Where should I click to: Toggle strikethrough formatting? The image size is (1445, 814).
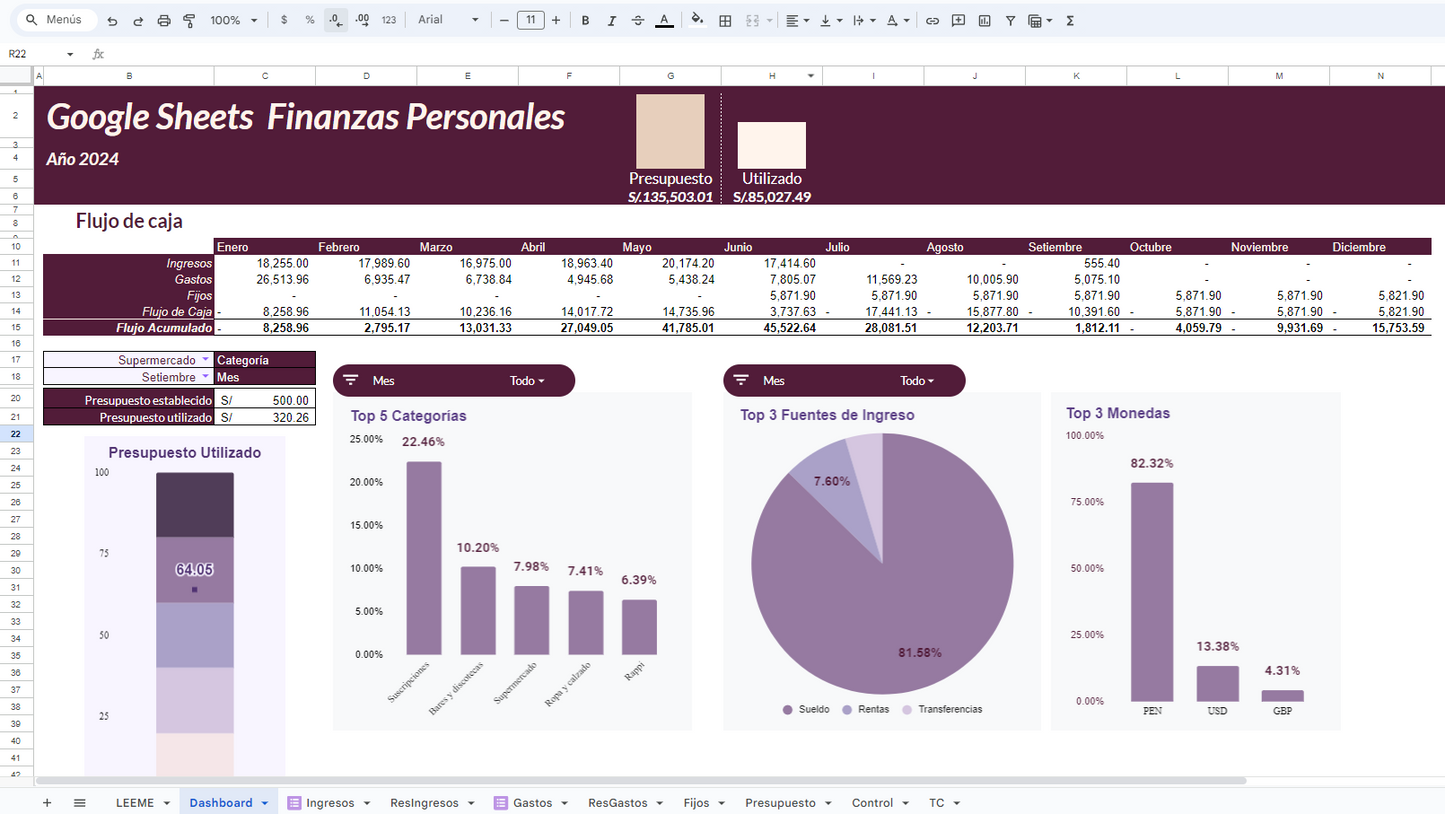pyautogui.click(x=638, y=20)
